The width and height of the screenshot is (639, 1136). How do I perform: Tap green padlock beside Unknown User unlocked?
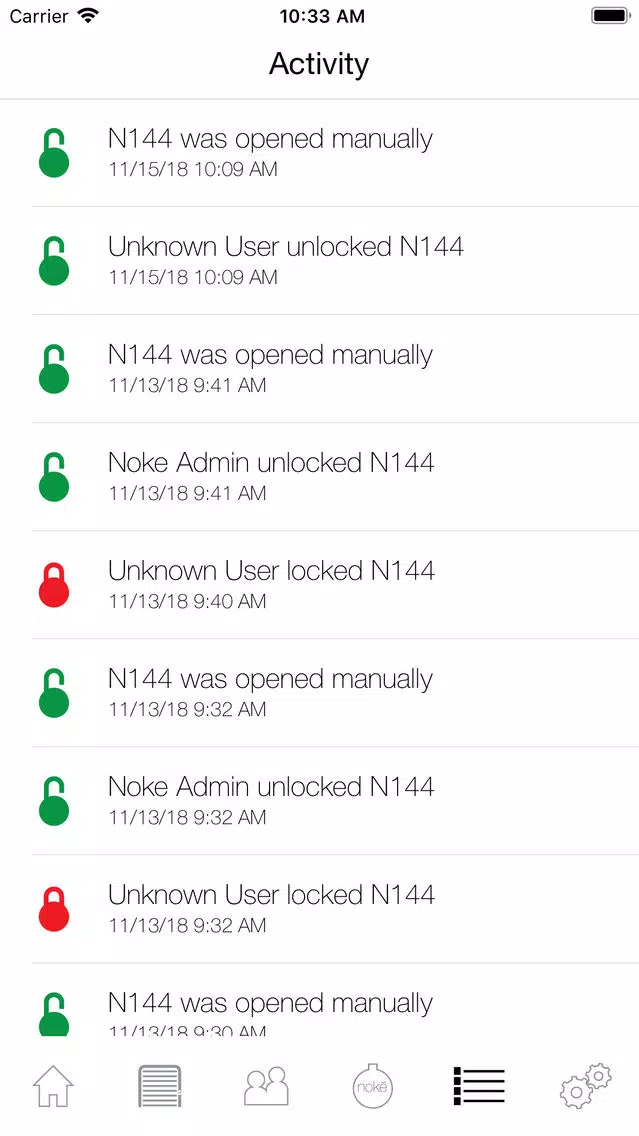click(54, 261)
